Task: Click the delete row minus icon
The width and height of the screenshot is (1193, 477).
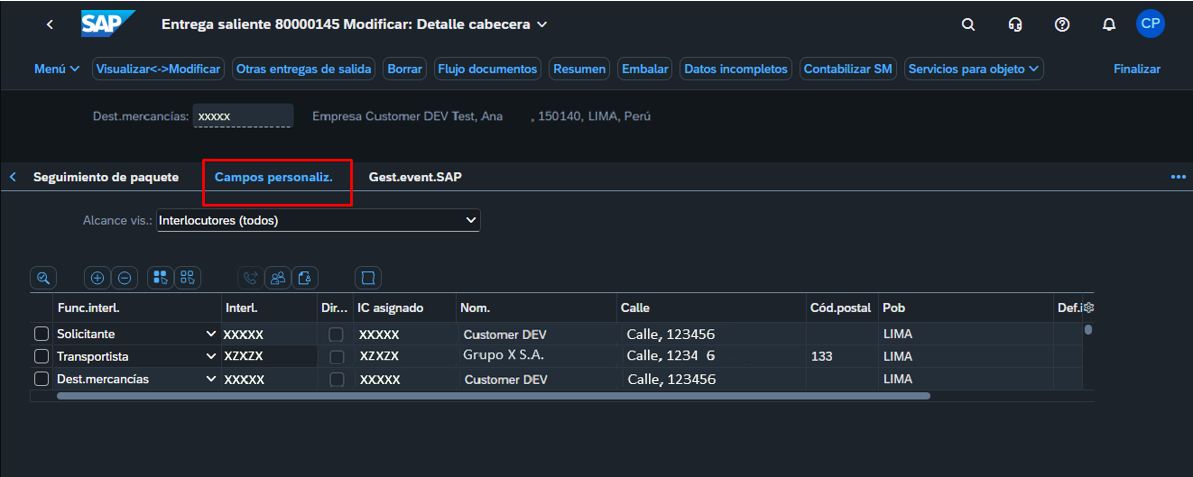Action: pyautogui.click(x=124, y=278)
